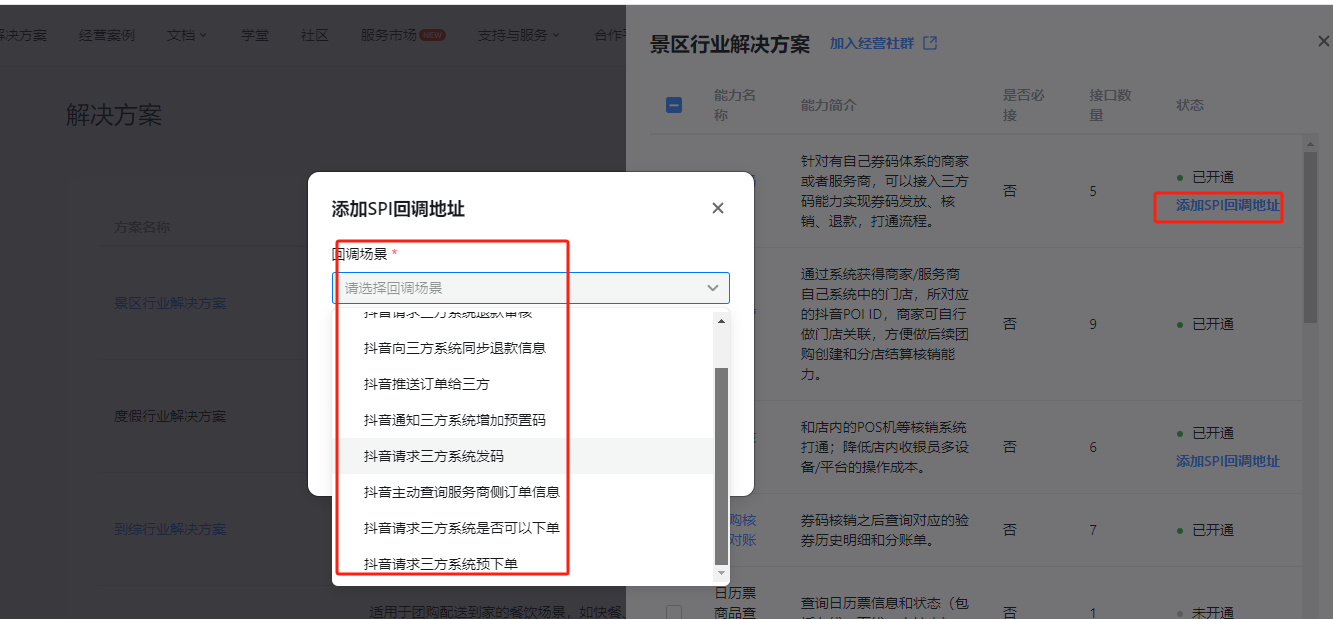
Task: Open the 学堂 navigation item
Action: pyautogui.click(x=255, y=34)
